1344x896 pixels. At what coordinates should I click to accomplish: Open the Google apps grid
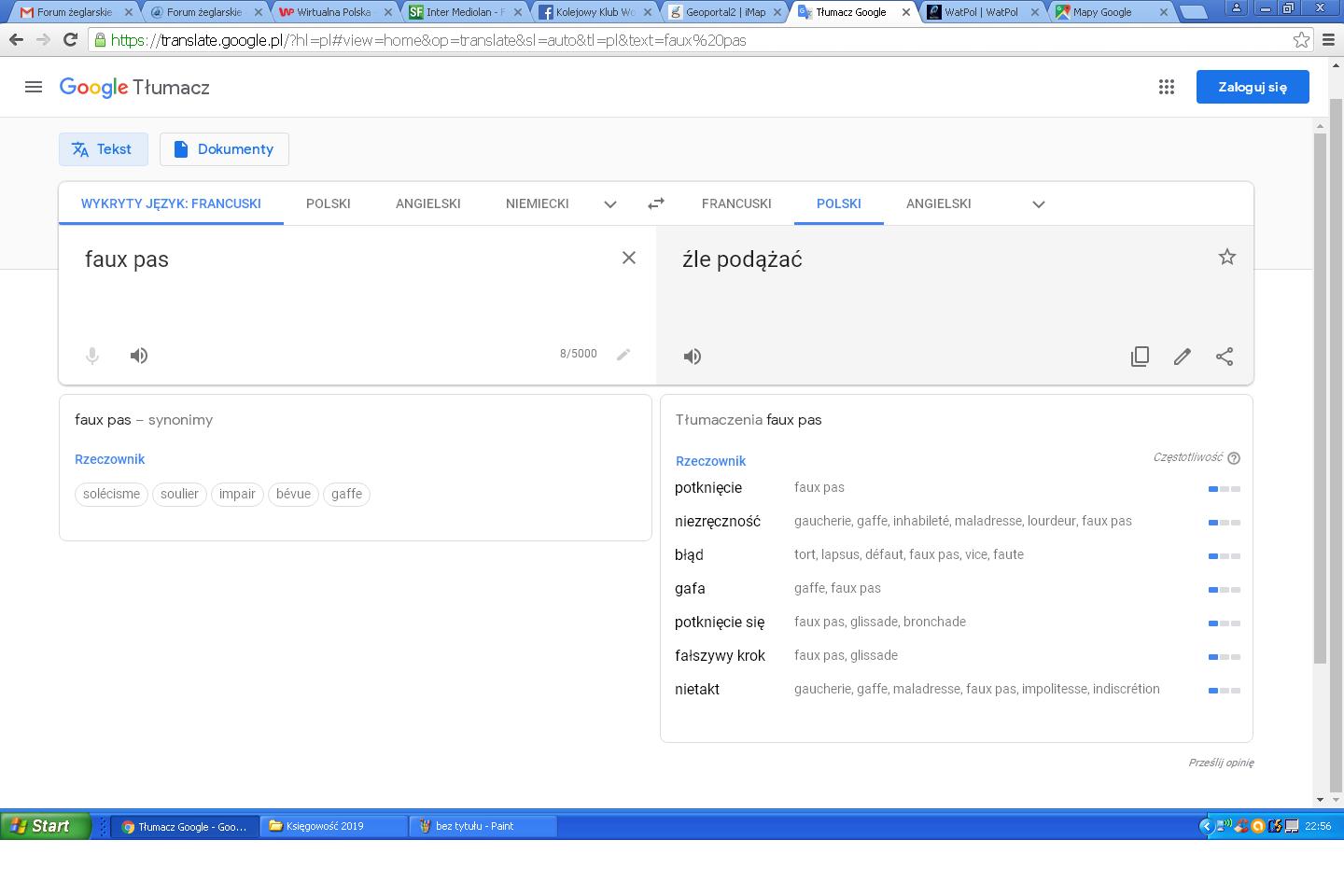(x=1166, y=87)
